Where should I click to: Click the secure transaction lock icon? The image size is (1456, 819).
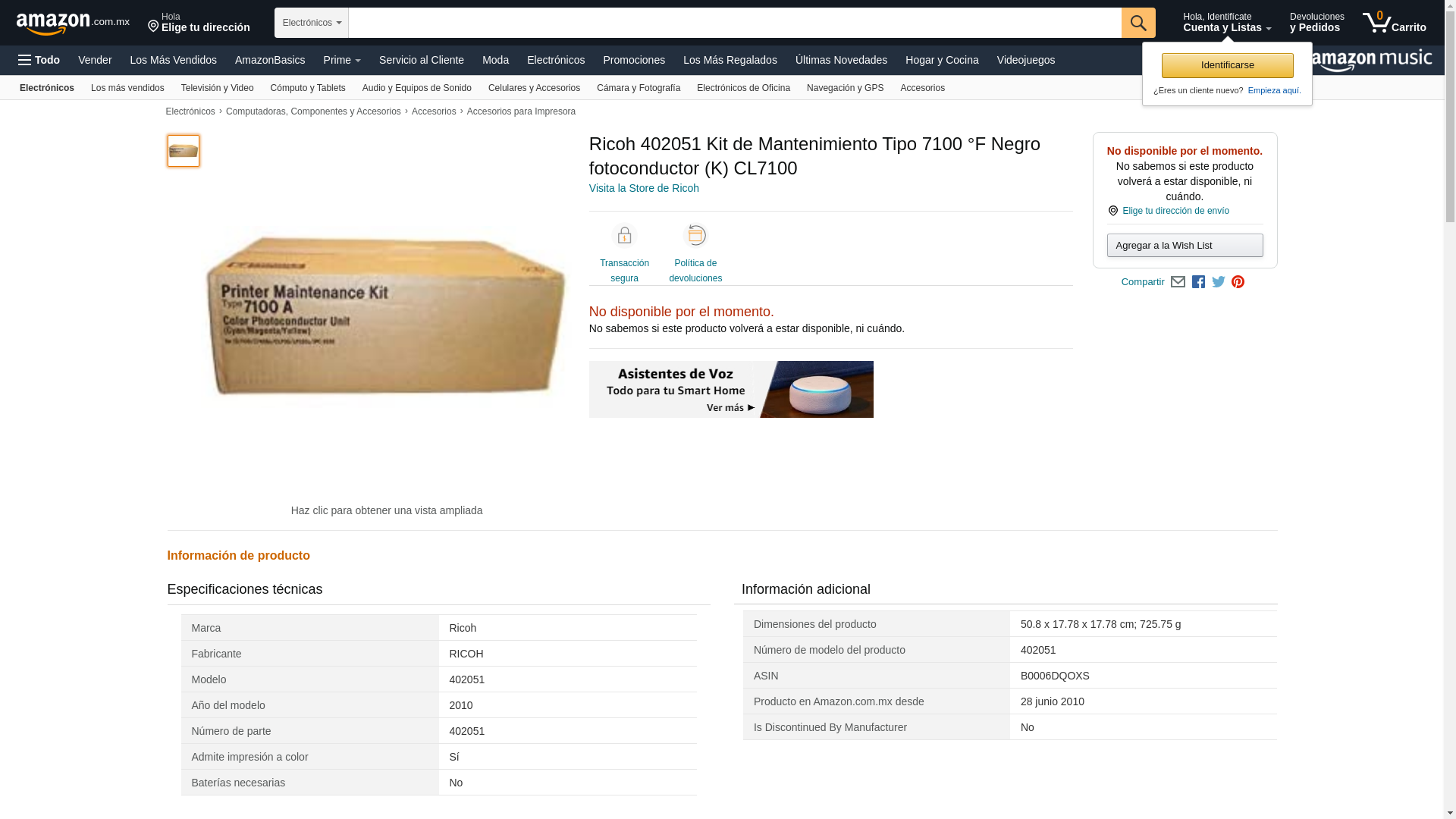(x=624, y=236)
